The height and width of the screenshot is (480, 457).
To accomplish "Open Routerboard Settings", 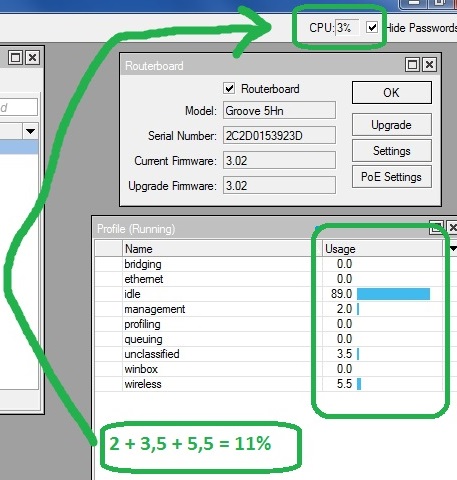I will [x=392, y=151].
